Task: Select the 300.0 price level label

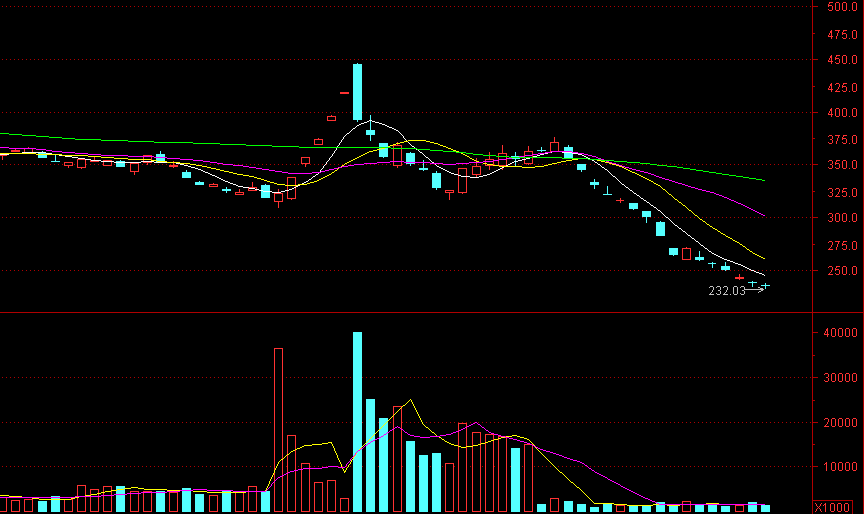Action: click(842, 218)
